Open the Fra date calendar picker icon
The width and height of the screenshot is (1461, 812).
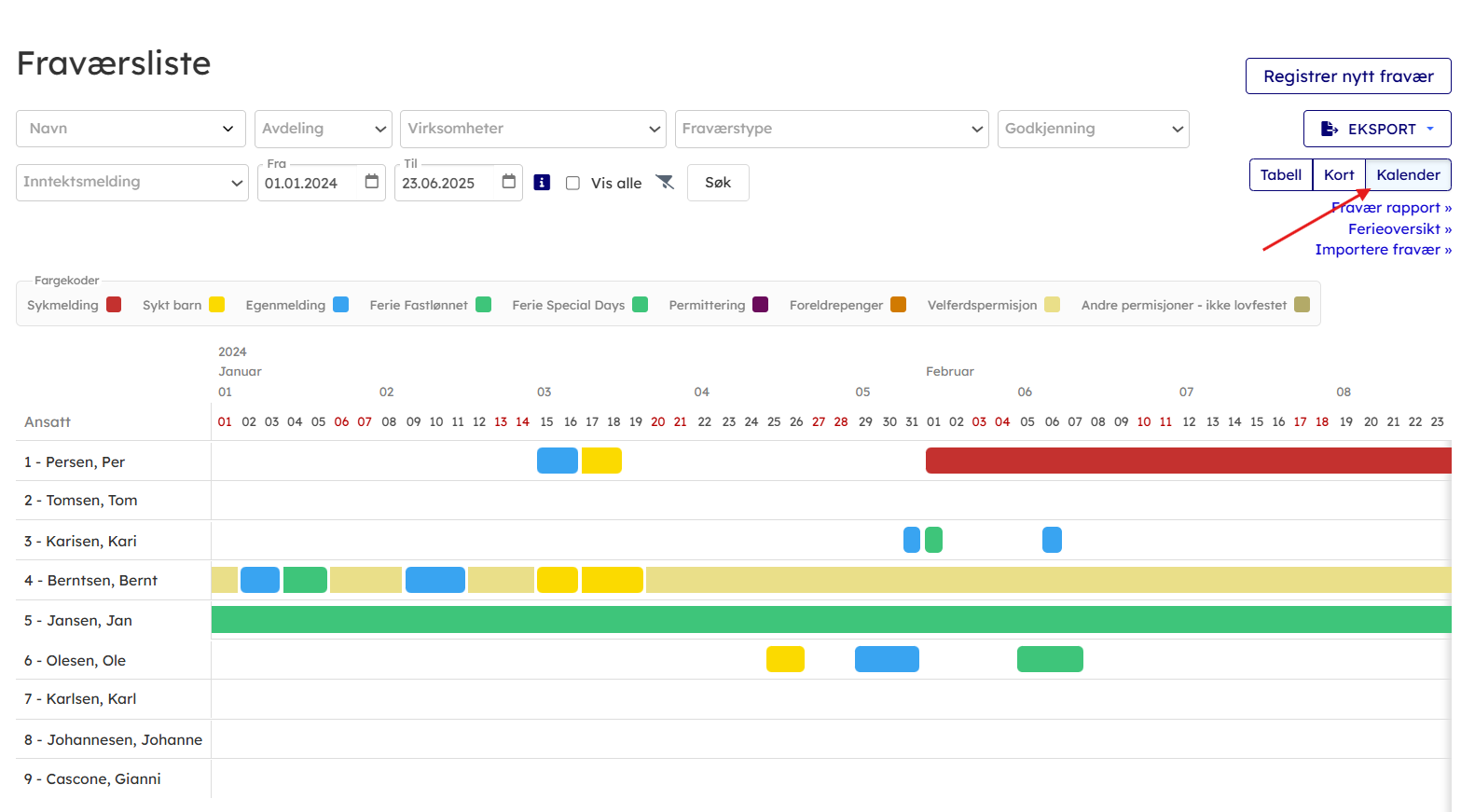[x=372, y=182]
